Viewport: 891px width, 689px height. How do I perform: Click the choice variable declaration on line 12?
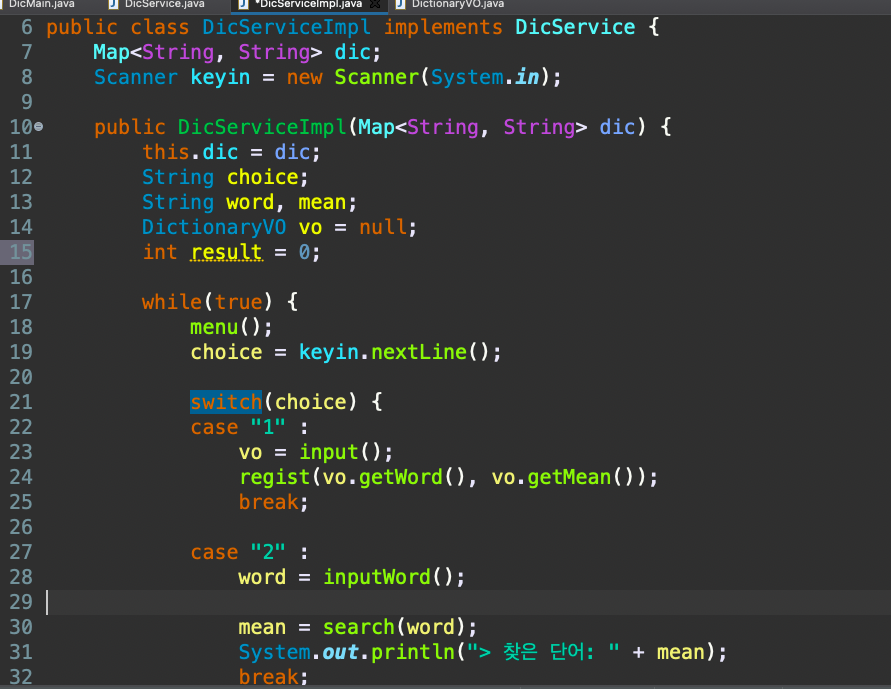pos(263,177)
